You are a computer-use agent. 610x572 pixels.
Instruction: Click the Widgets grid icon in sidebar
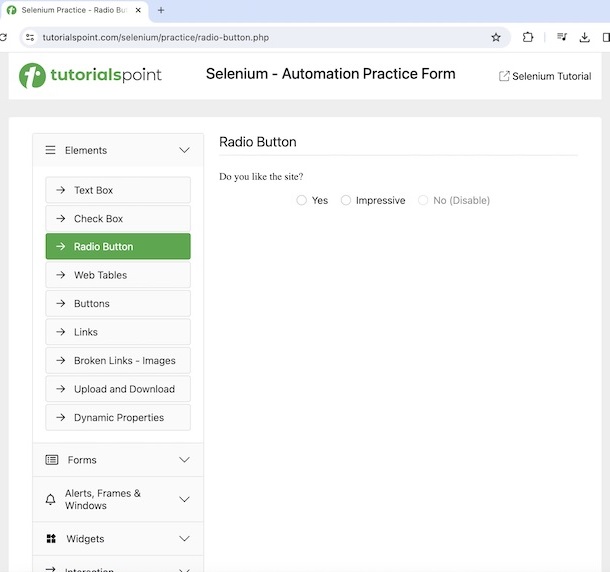click(51, 539)
